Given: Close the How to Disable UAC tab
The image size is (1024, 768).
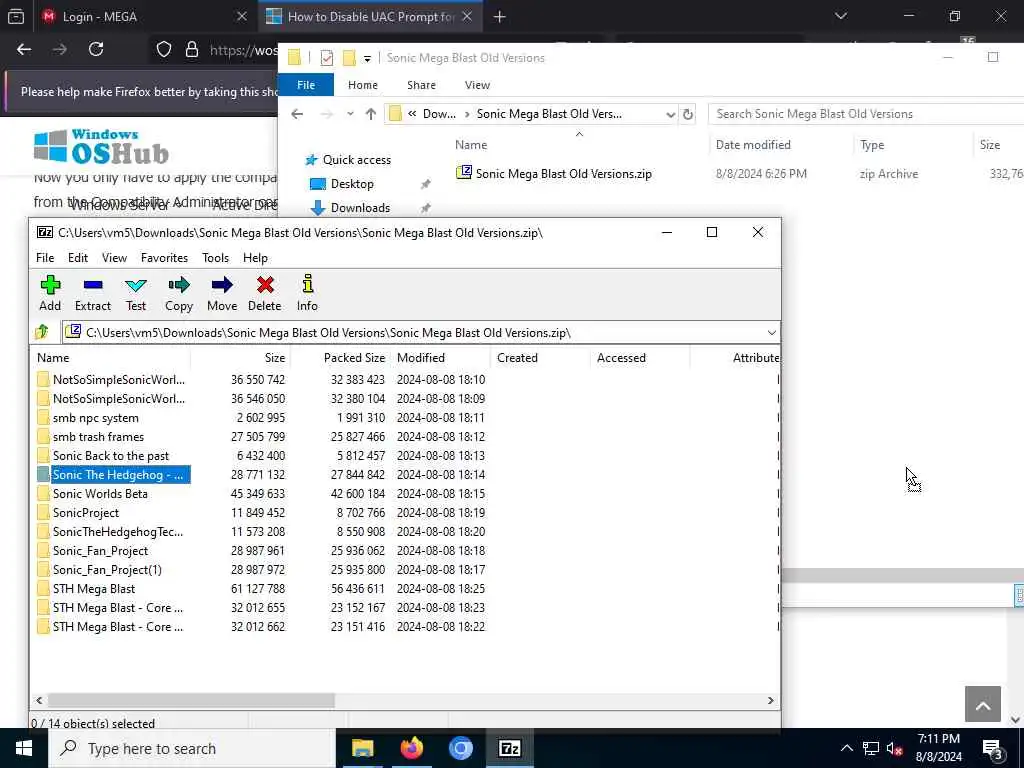Looking at the screenshot, I should [x=467, y=17].
